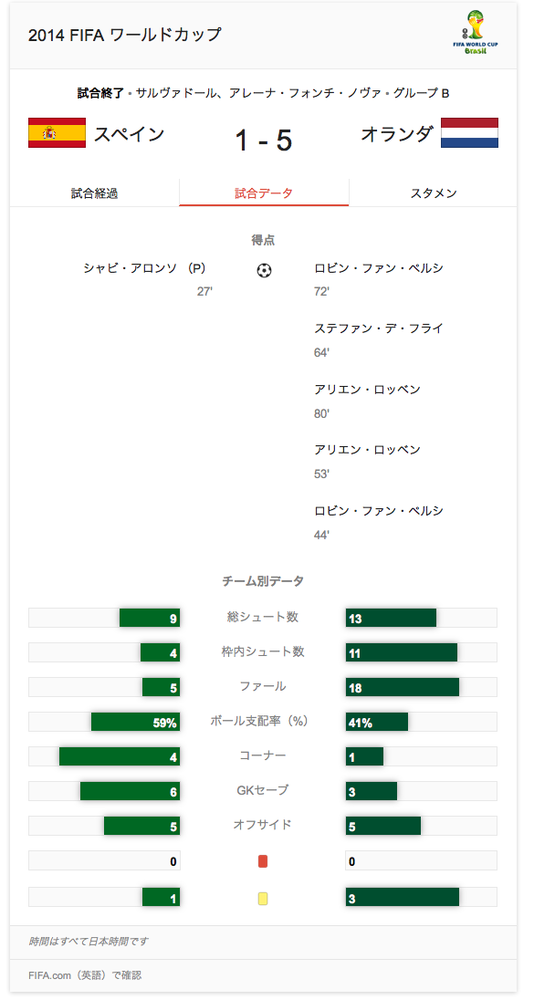
Task: Click scorer ステファン・デ・フライ
Action: coord(378,328)
